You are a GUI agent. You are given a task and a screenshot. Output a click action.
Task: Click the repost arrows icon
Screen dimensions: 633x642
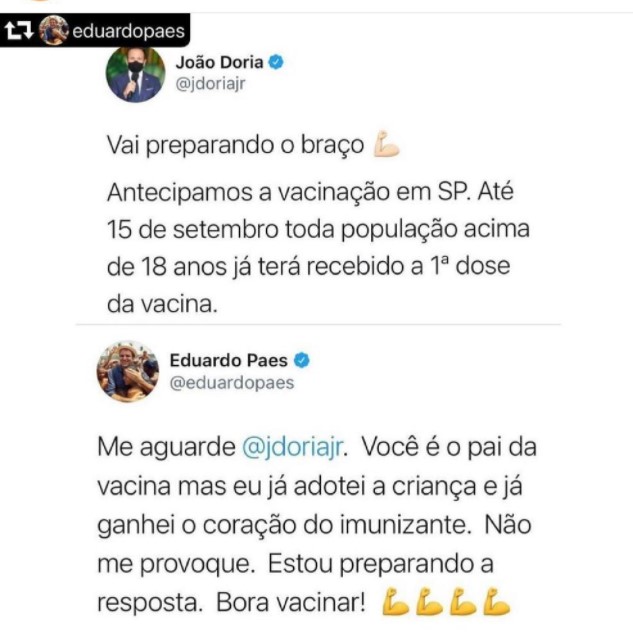tap(18, 31)
